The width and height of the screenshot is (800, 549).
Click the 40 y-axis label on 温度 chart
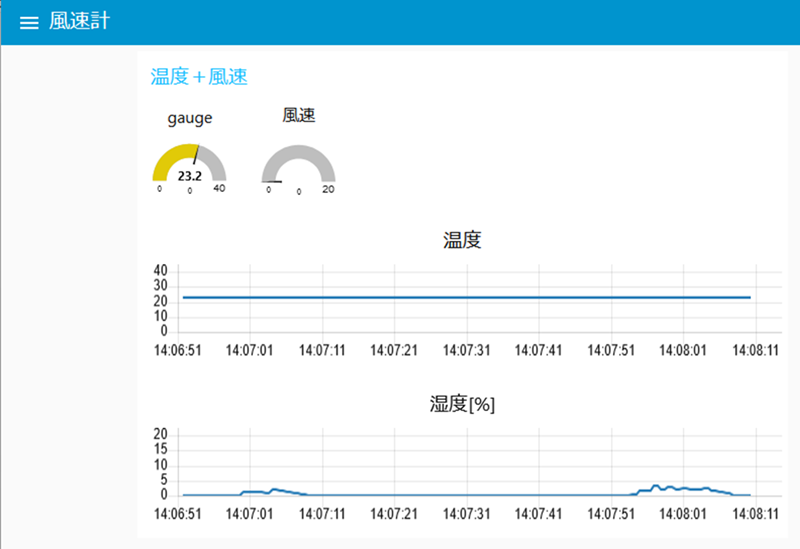160,270
